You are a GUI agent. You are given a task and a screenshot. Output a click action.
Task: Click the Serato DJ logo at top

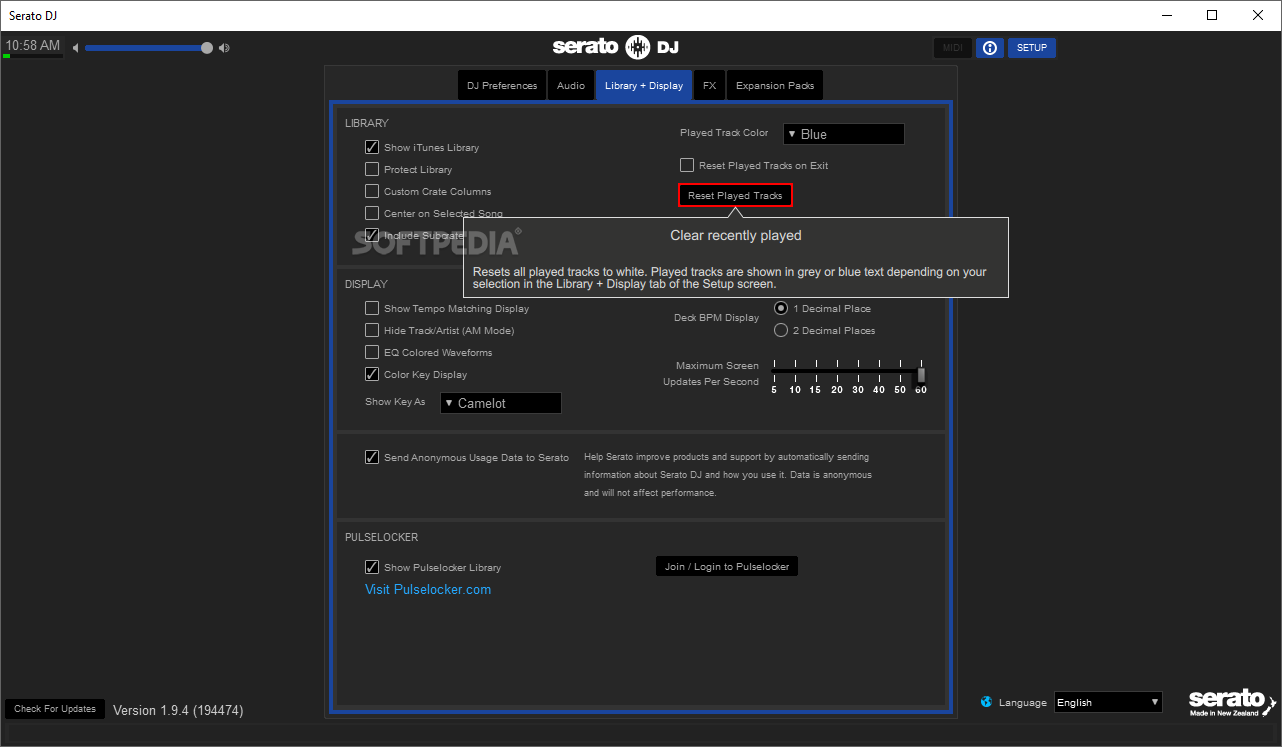tap(616, 47)
